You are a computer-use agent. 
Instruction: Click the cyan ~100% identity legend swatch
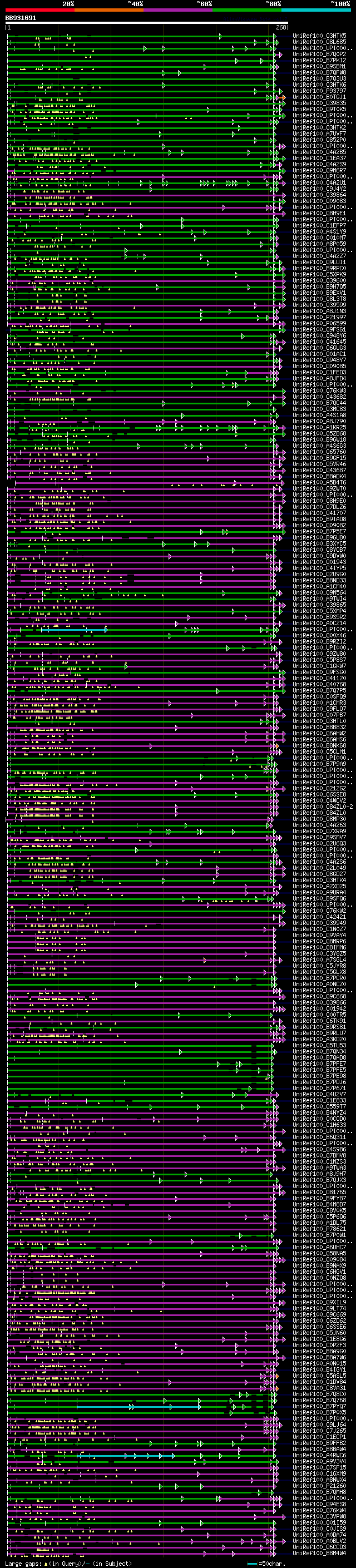pos(316,10)
